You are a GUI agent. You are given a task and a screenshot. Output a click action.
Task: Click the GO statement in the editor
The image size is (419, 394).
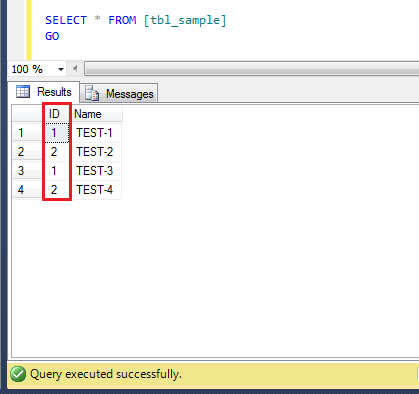click(x=52, y=36)
